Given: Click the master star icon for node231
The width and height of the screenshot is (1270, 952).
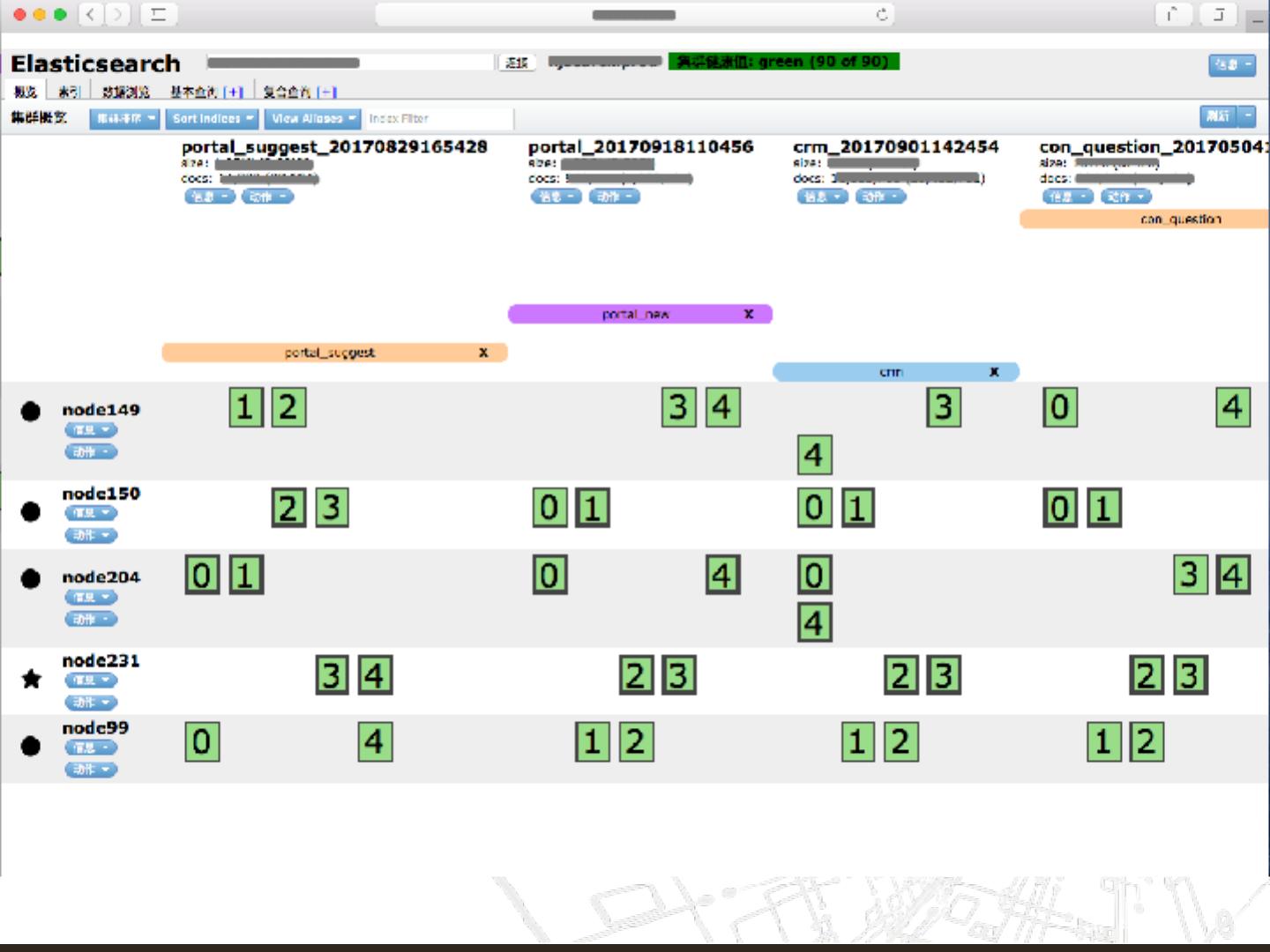Looking at the screenshot, I should coord(31,679).
